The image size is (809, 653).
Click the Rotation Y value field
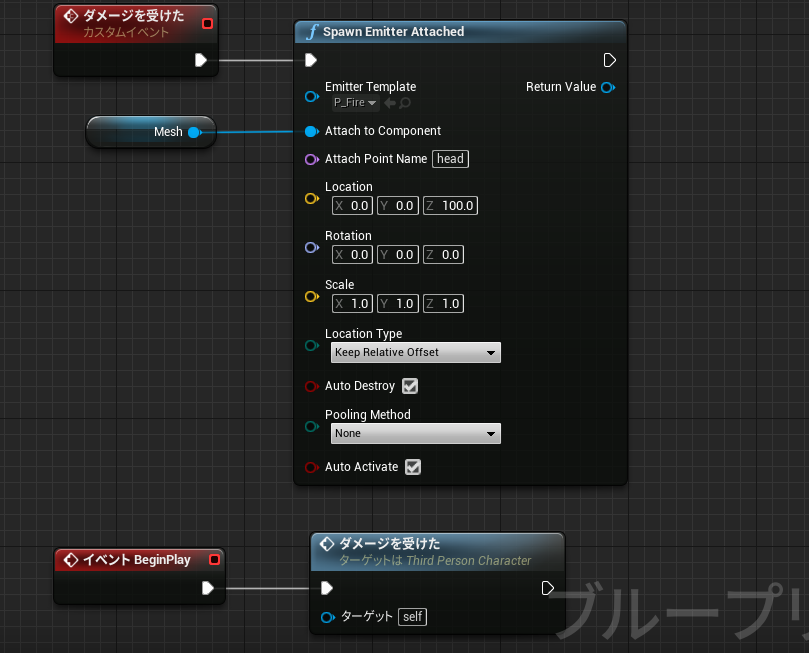click(x=398, y=255)
